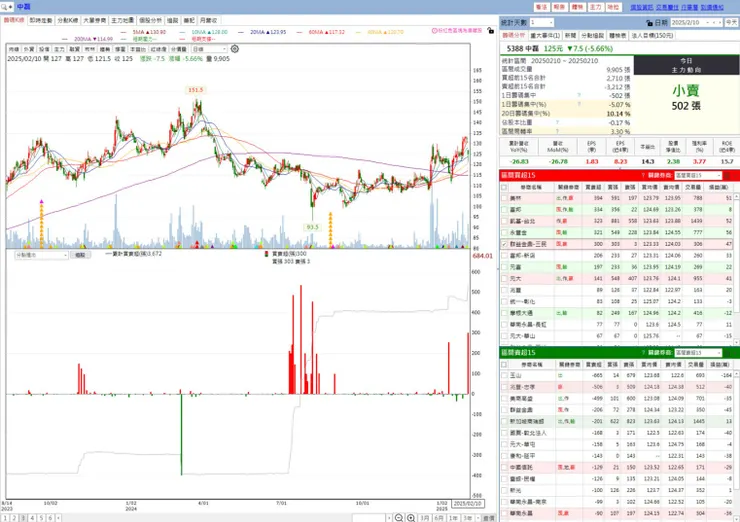This screenshot has height=522, width=740.
Task: Click the 主力 button in top bar
Action: coord(595,7)
